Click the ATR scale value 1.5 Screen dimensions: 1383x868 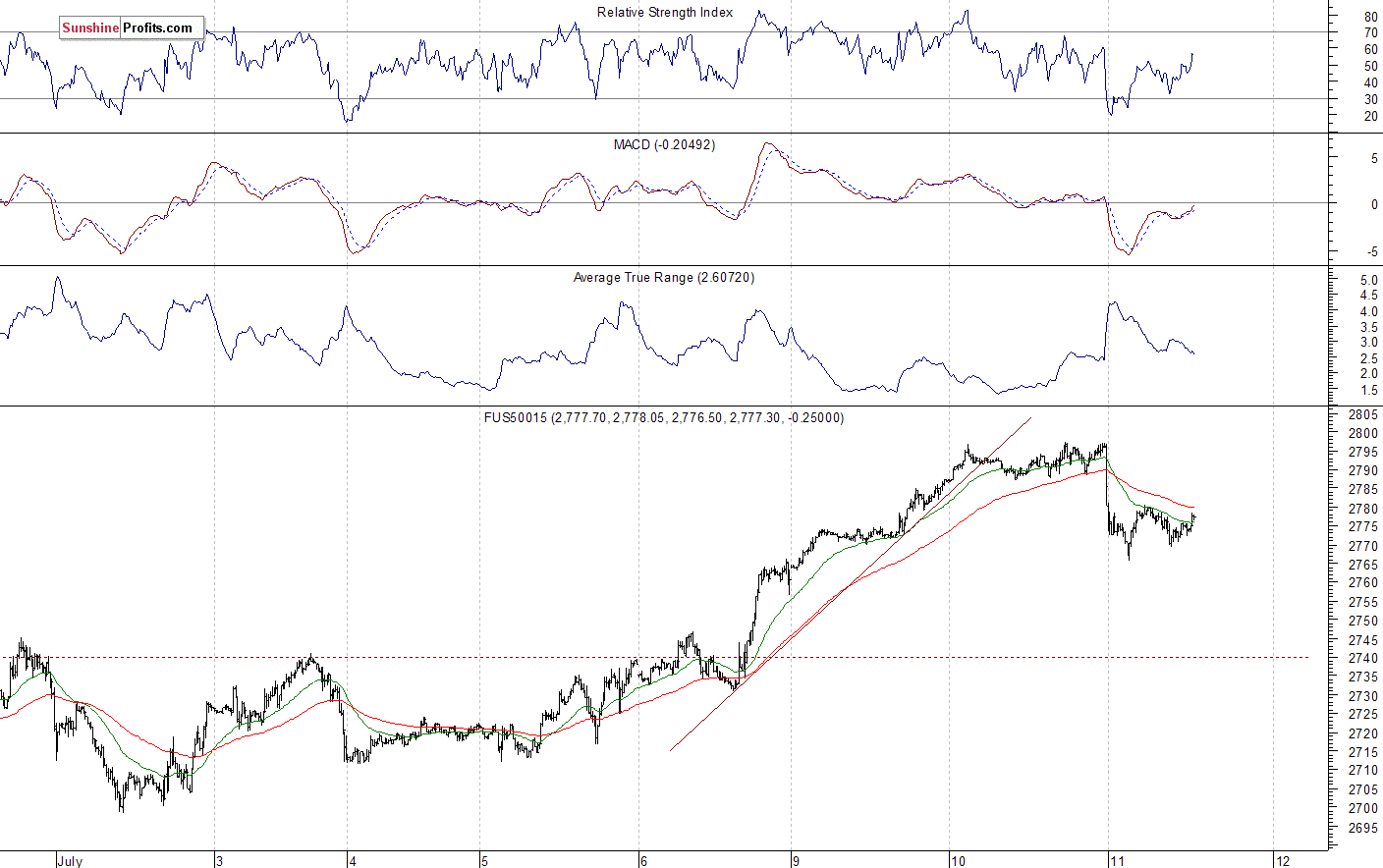1368,391
